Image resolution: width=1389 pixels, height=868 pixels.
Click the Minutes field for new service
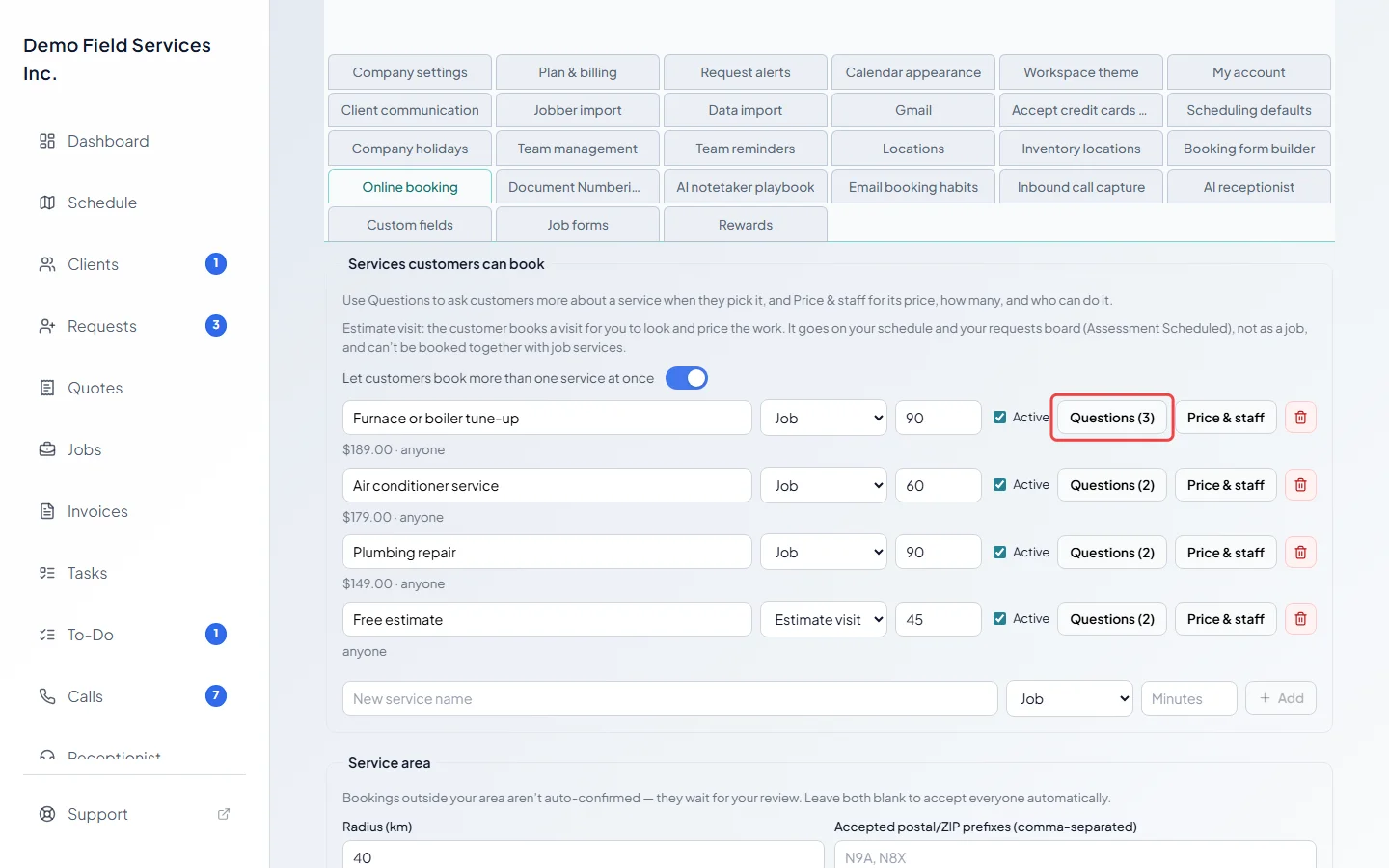tap(1188, 698)
